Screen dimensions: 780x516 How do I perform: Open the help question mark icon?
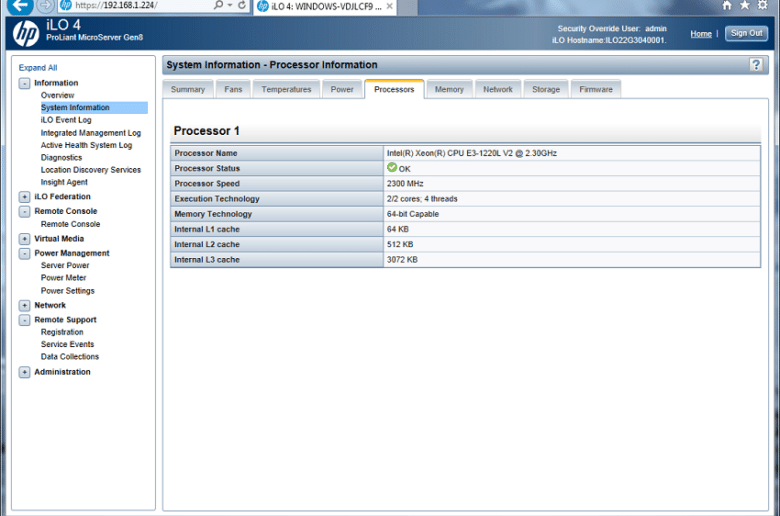(756, 65)
